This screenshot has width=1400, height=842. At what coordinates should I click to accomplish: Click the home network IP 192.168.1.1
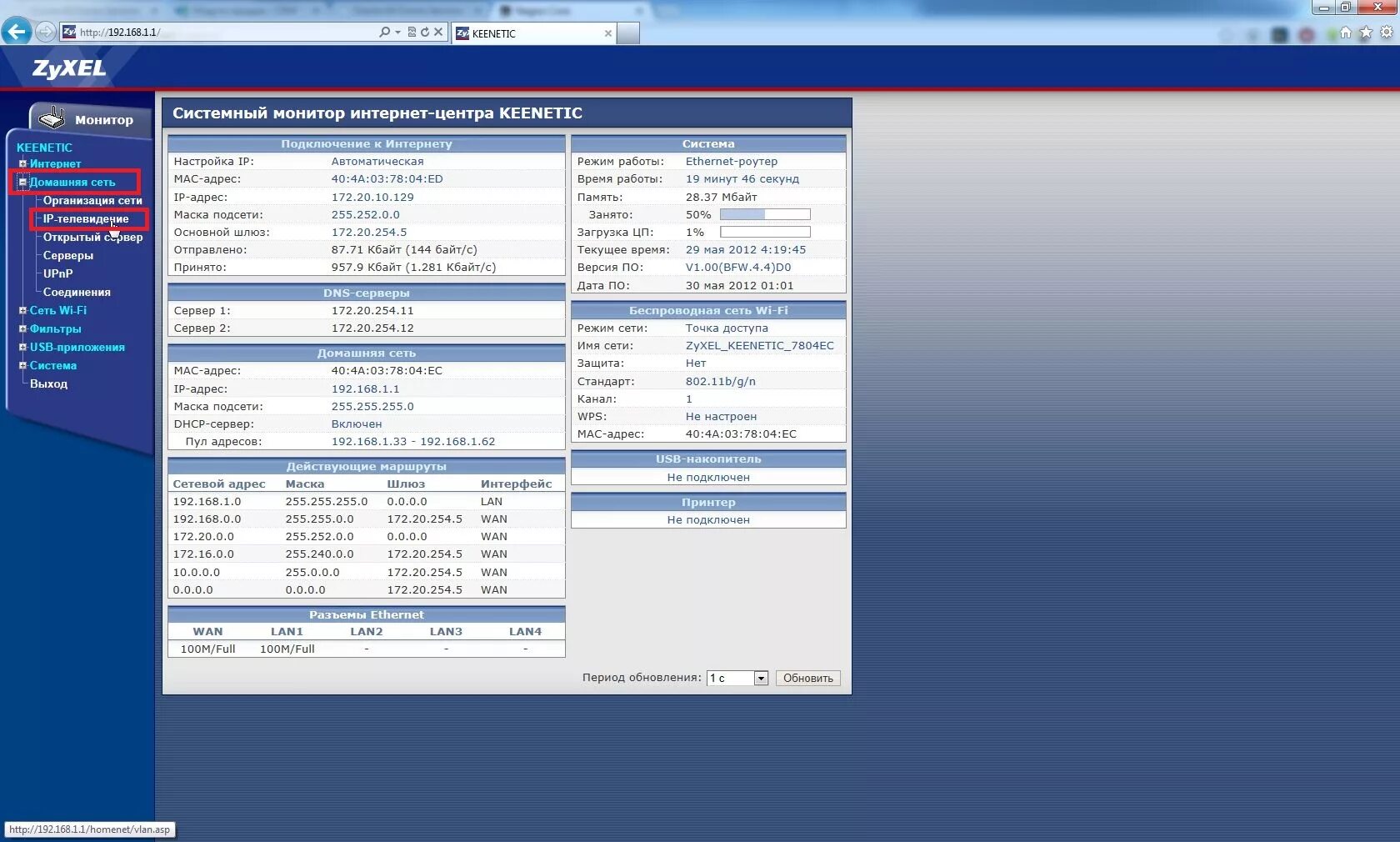point(366,389)
